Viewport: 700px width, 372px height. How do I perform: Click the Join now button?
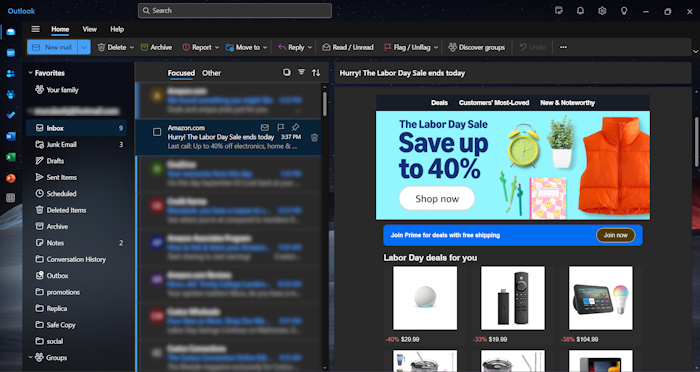616,235
